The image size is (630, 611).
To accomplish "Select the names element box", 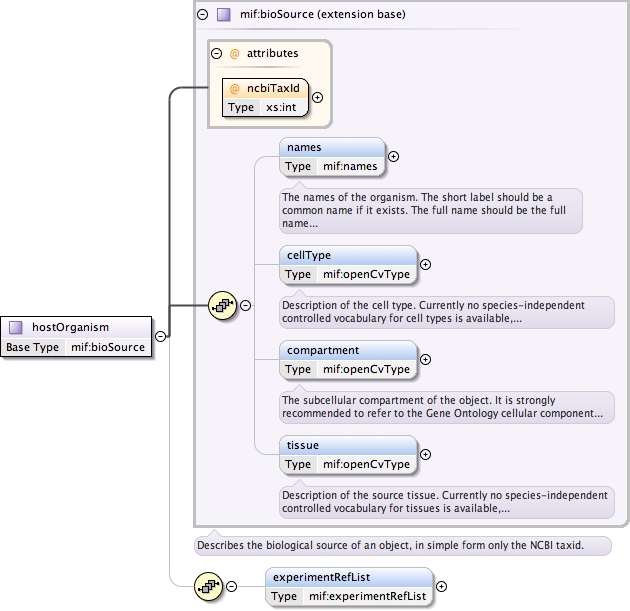I will (331, 156).
